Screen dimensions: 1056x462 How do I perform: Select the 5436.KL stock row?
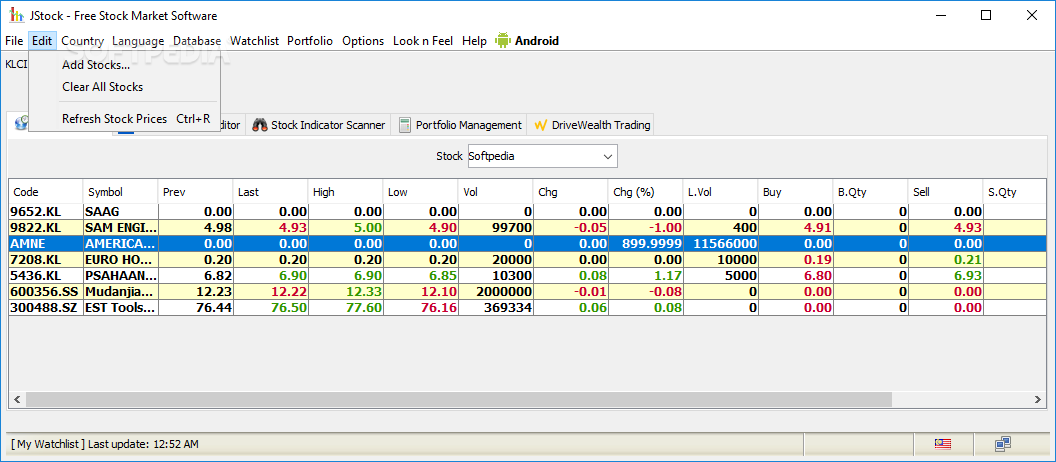pyautogui.click(x=527, y=276)
